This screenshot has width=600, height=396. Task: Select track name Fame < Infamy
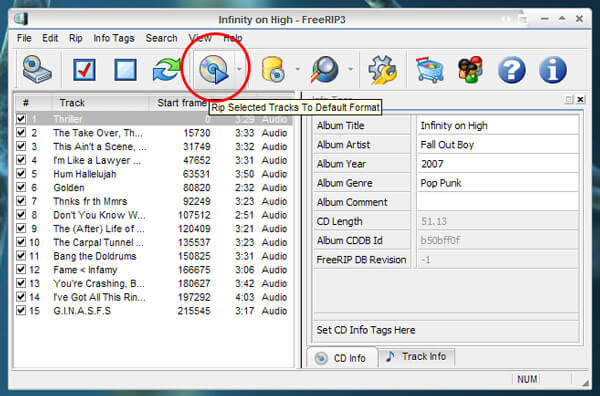[85, 270]
